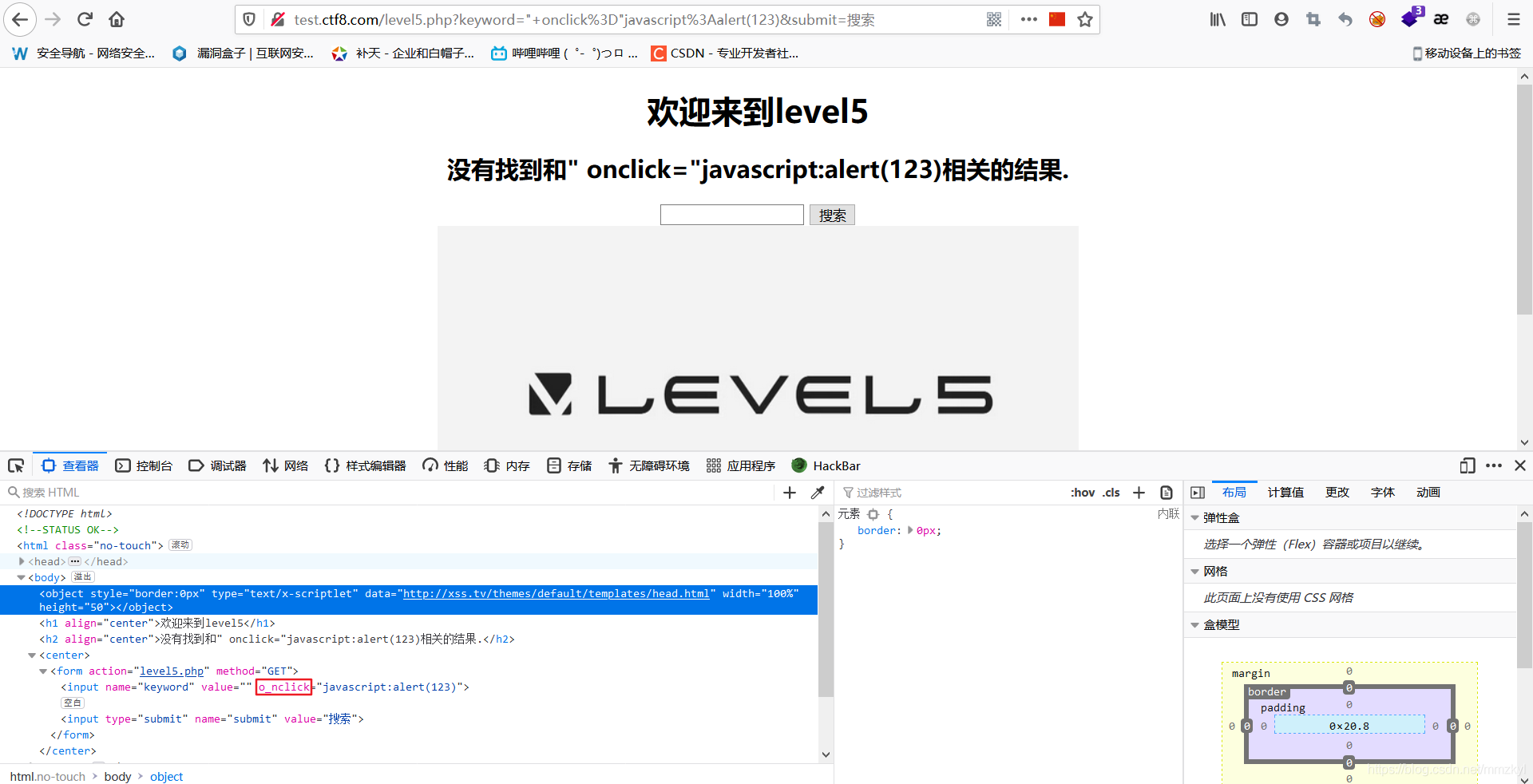Show the browser sidebar panel
The image size is (1533, 784).
tap(1250, 19)
